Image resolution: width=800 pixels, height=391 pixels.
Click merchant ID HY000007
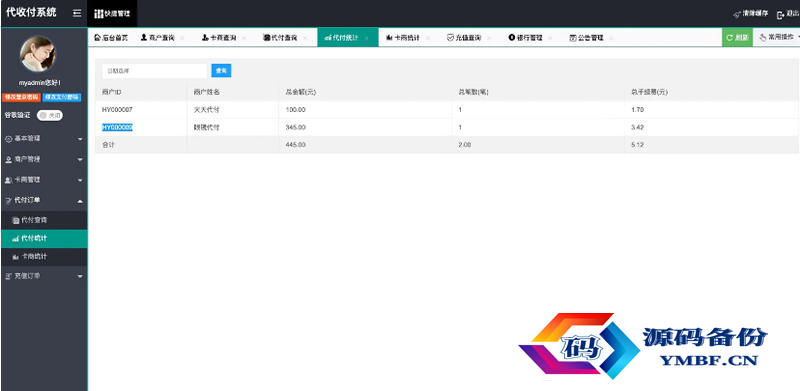(x=117, y=110)
